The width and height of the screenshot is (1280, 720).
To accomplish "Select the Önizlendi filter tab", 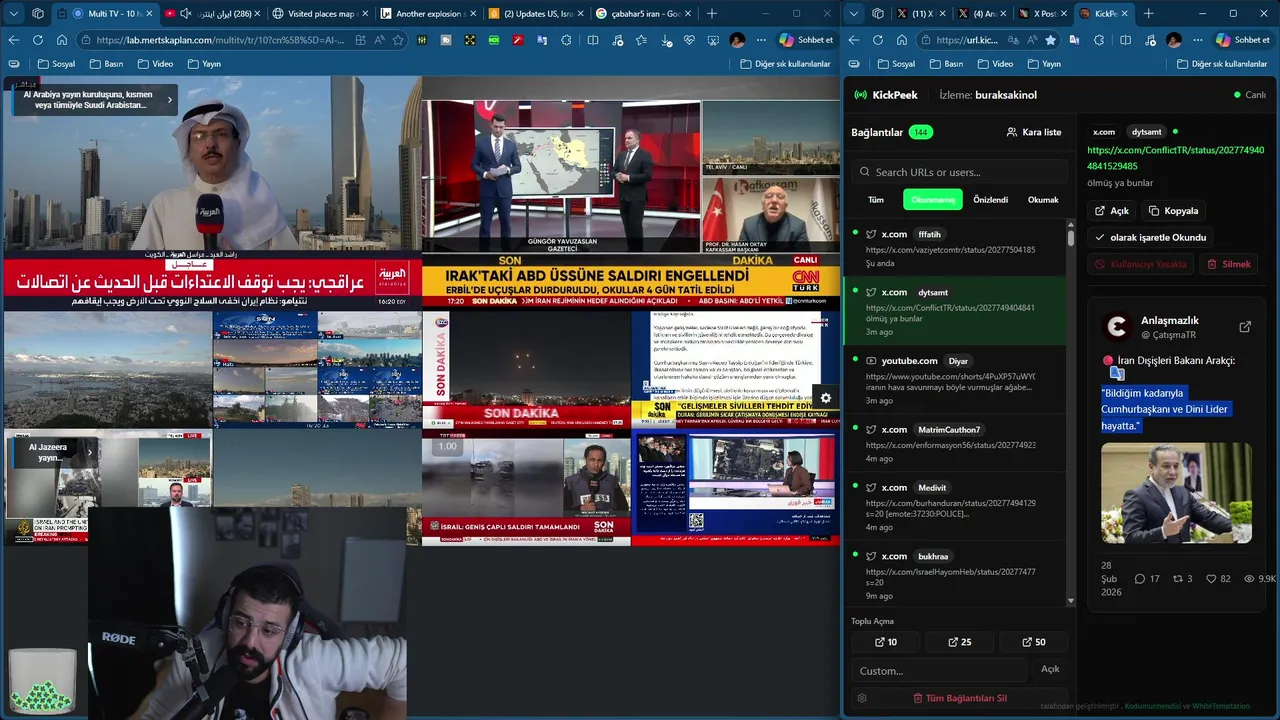I will pos(990,200).
